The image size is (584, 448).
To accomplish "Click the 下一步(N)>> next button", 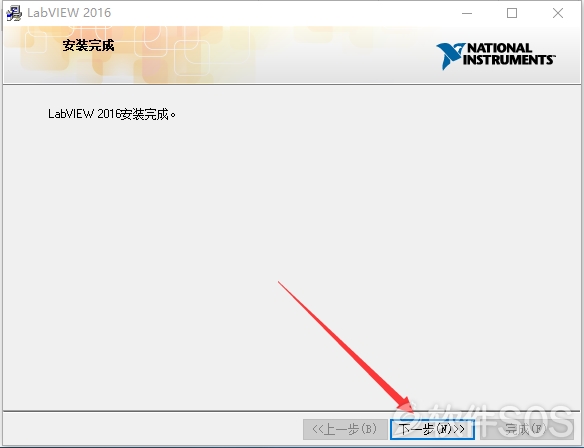I will point(432,429).
